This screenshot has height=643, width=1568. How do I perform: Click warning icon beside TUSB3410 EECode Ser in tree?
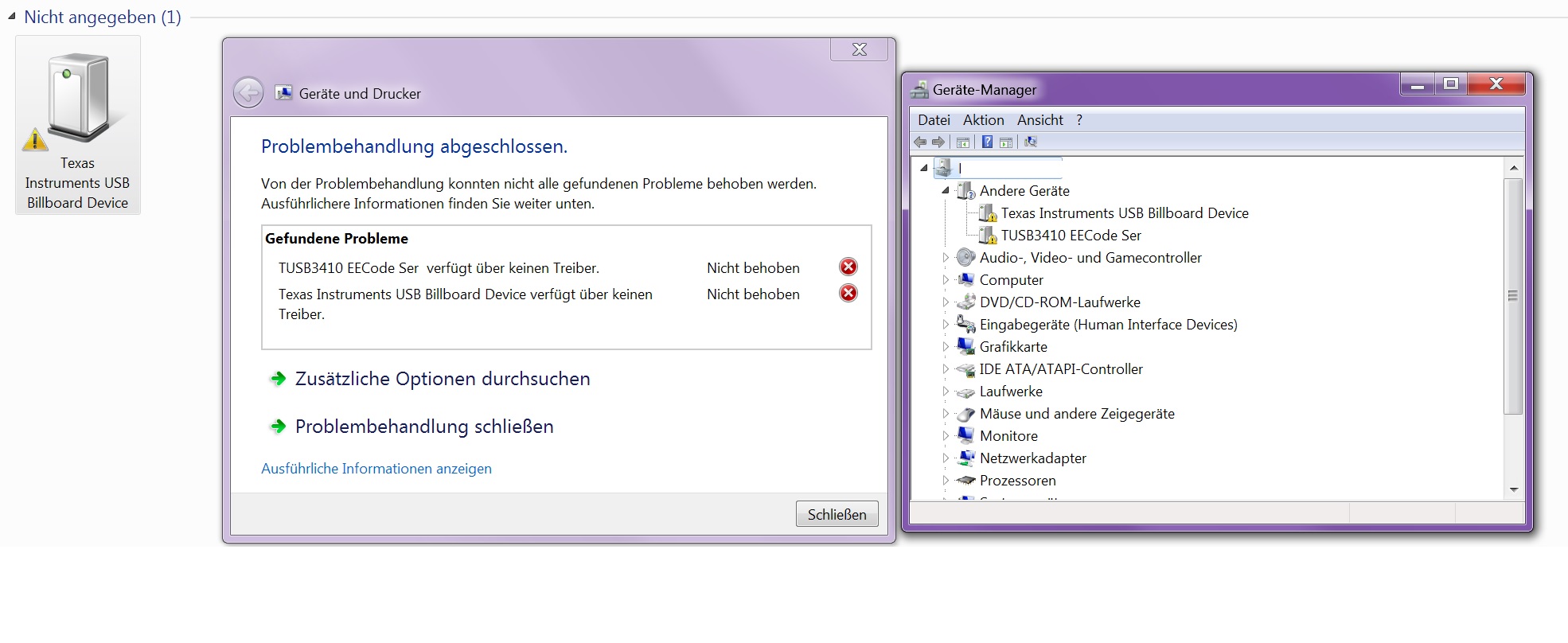[988, 236]
